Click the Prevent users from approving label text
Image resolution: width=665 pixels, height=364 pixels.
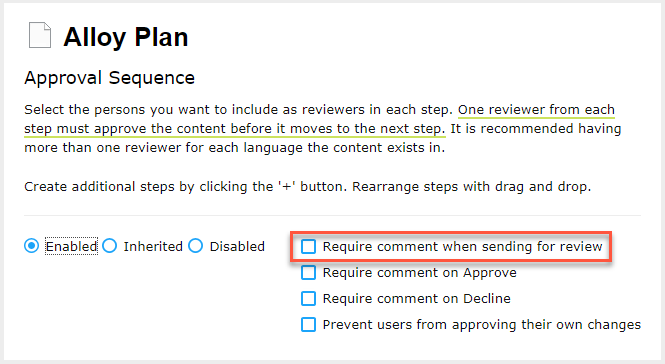pos(482,325)
